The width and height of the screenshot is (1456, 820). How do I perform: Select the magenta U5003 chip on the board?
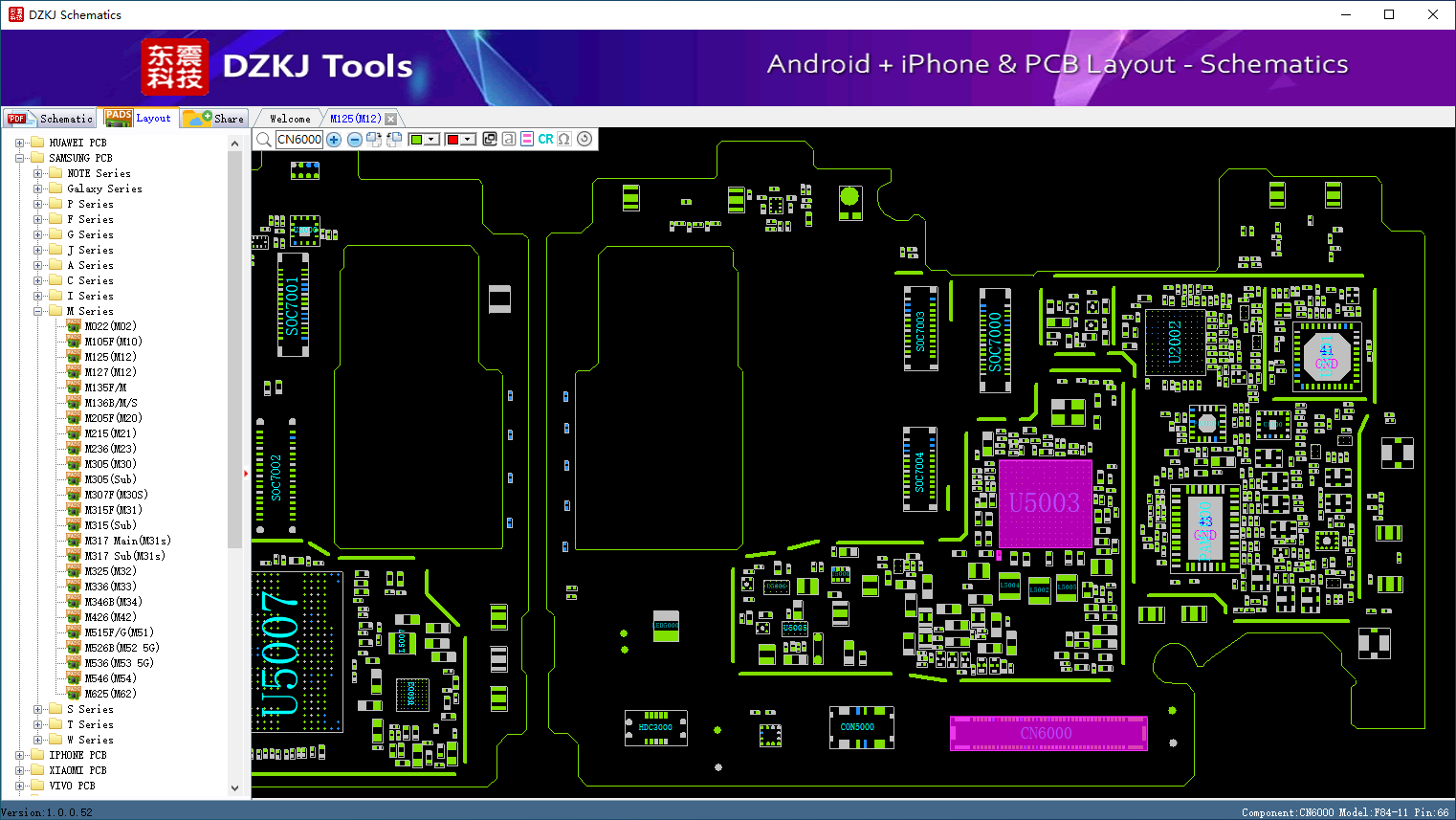tap(1045, 503)
